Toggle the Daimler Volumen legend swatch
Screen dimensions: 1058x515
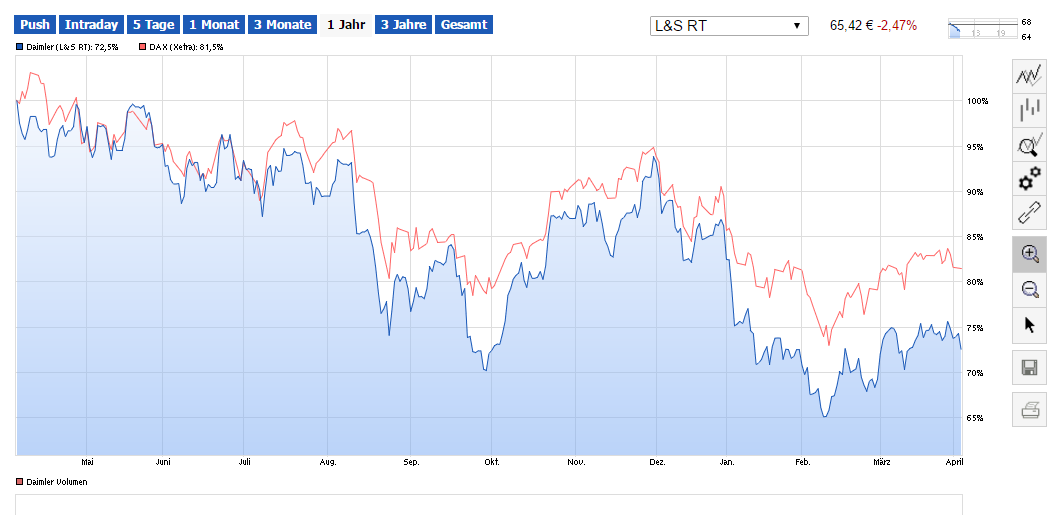tap(20, 482)
